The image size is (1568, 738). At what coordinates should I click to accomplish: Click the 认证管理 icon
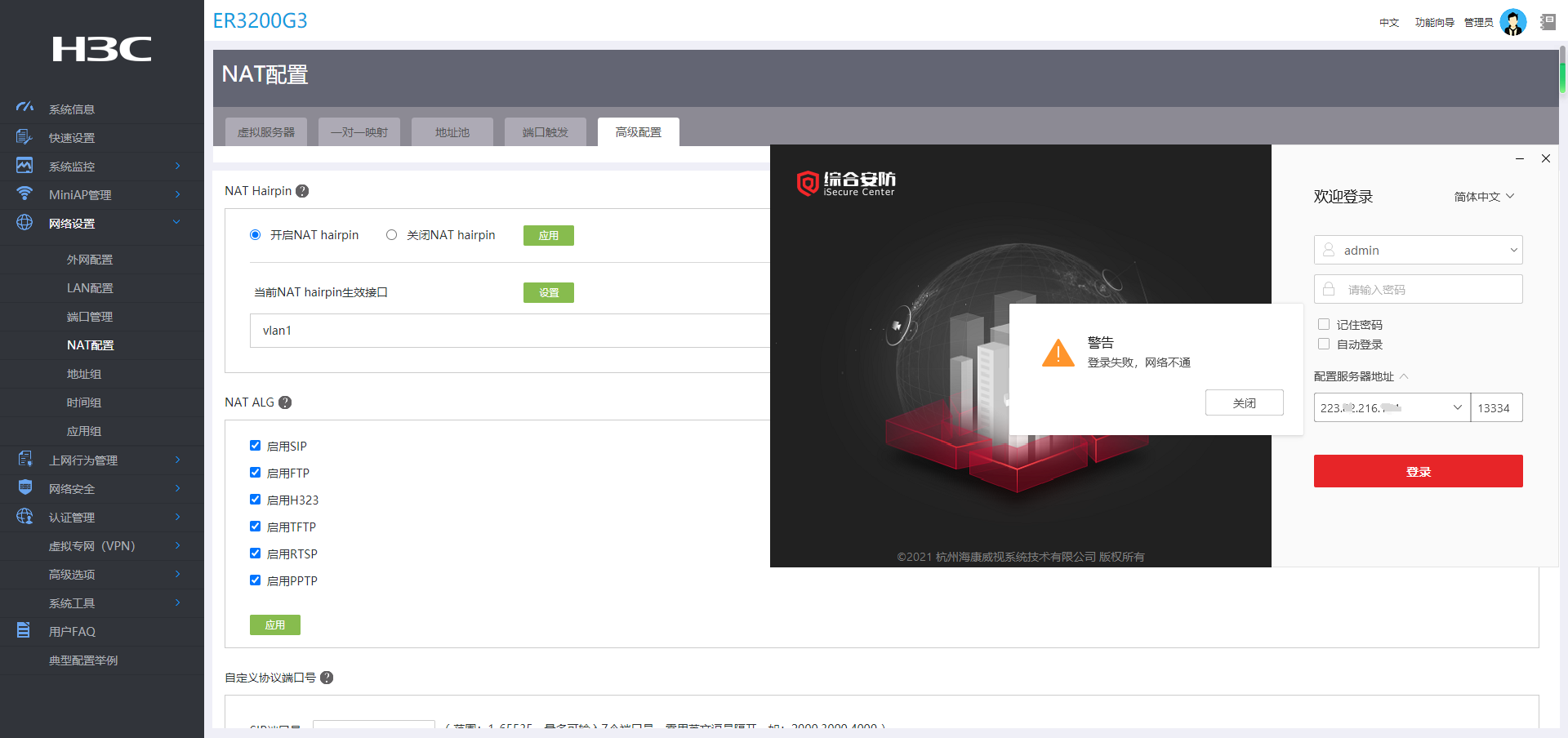24,517
